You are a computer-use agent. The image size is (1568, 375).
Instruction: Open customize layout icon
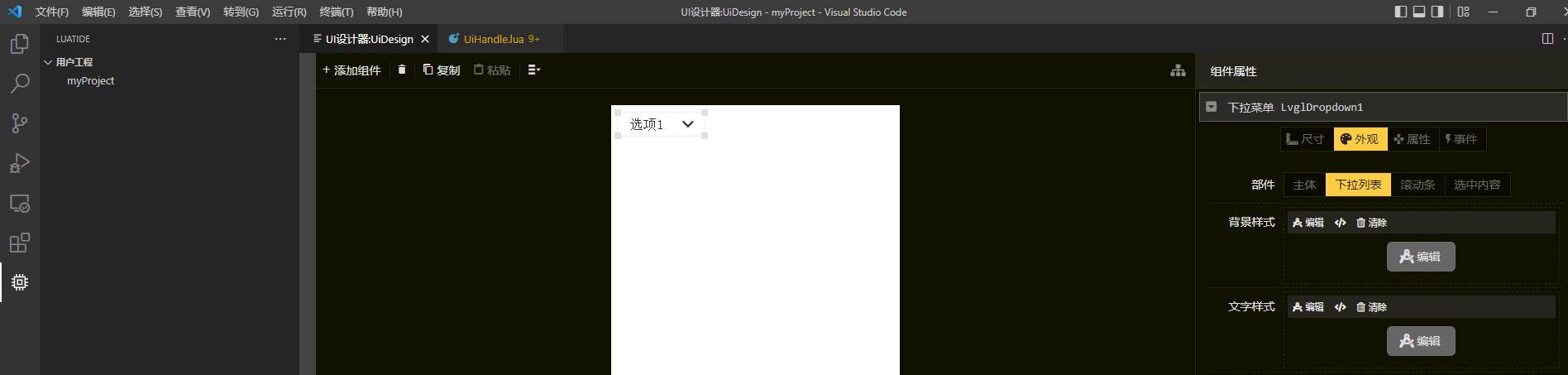point(1464,12)
